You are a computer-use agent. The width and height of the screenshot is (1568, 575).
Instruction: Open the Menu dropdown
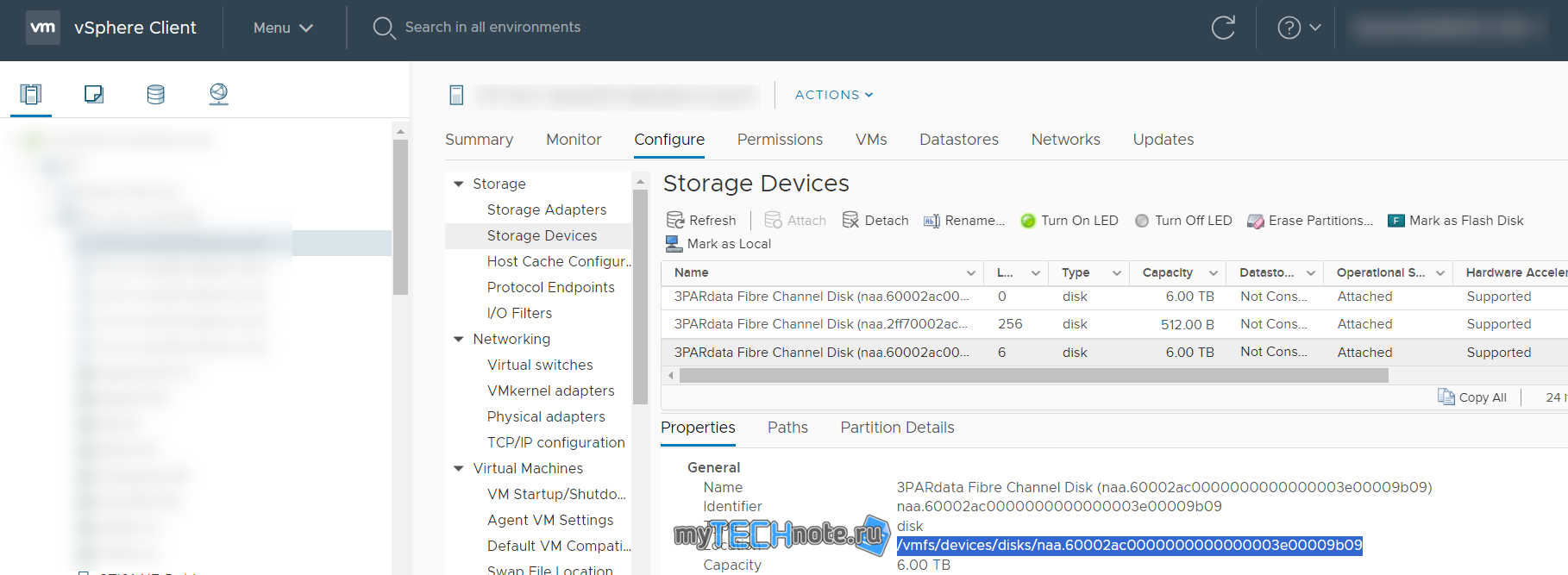coord(283,28)
